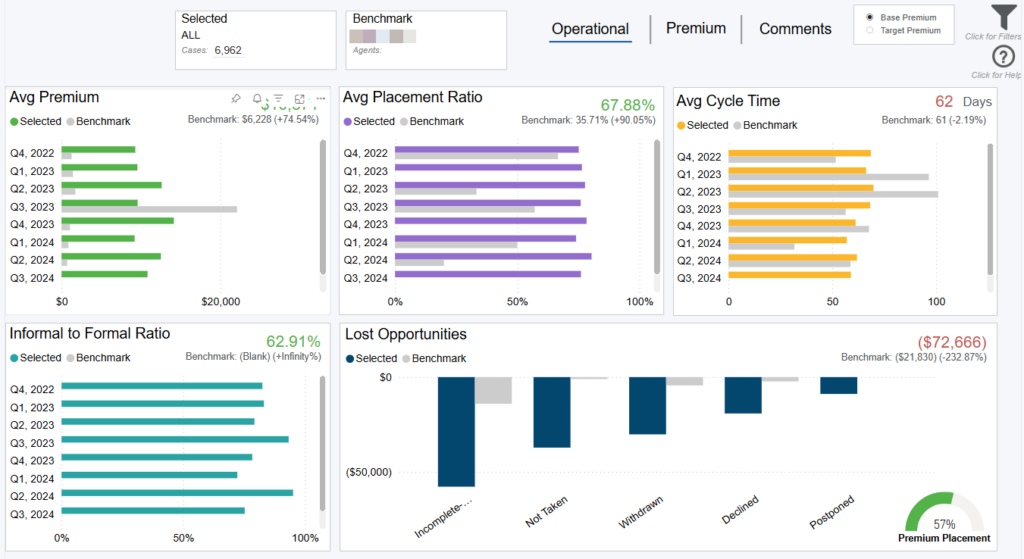Click the Avg Cycle Time chart scrollbar
The width and height of the screenshot is (1024, 559).
(990, 209)
